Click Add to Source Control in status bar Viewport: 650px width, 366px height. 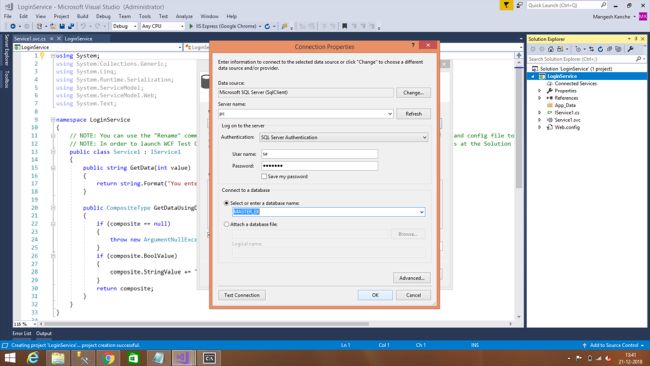[x=613, y=345]
